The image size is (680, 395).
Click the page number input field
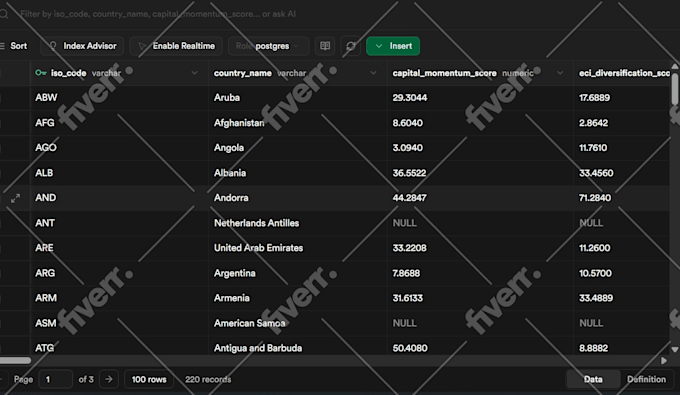pos(55,379)
